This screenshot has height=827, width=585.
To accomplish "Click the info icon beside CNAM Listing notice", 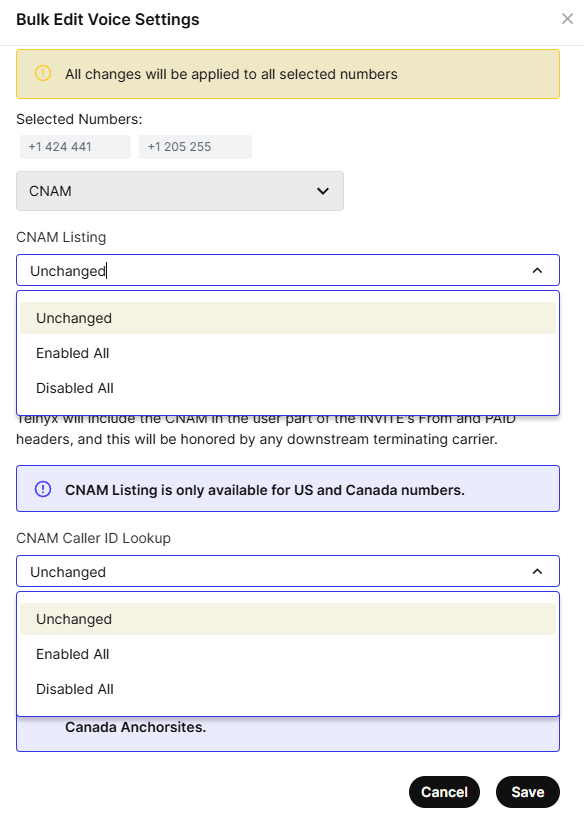I will [x=43, y=489].
